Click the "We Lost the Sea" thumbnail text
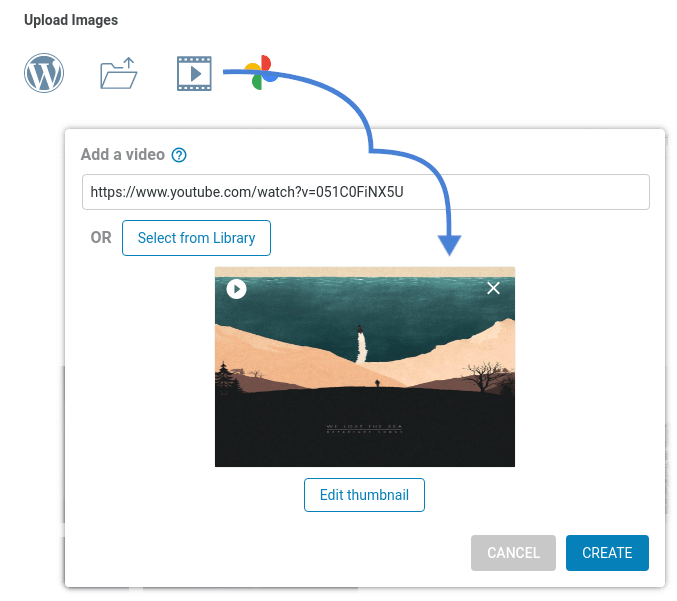Viewport: 677px width, 601px height. pyautogui.click(x=364, y=428)
